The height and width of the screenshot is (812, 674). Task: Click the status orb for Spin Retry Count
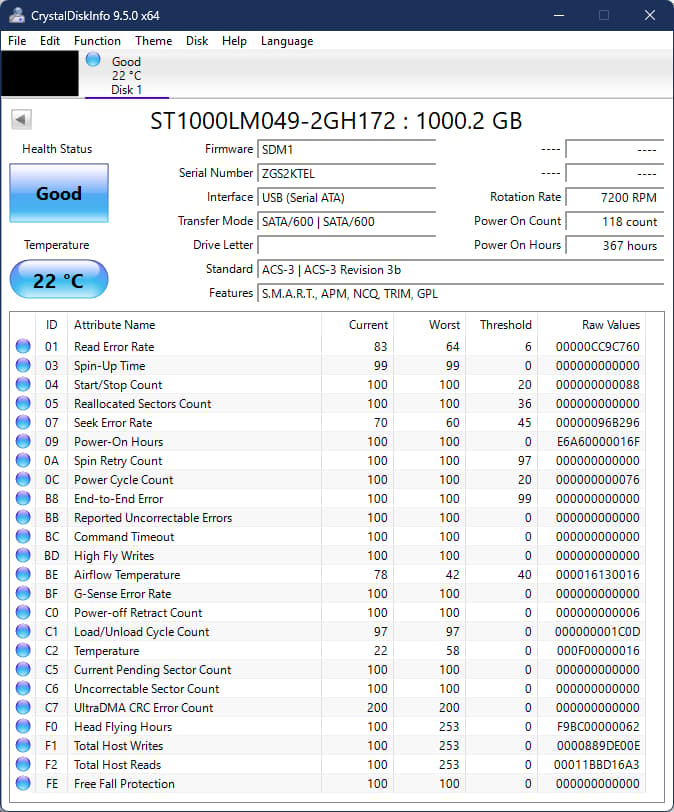23,460
